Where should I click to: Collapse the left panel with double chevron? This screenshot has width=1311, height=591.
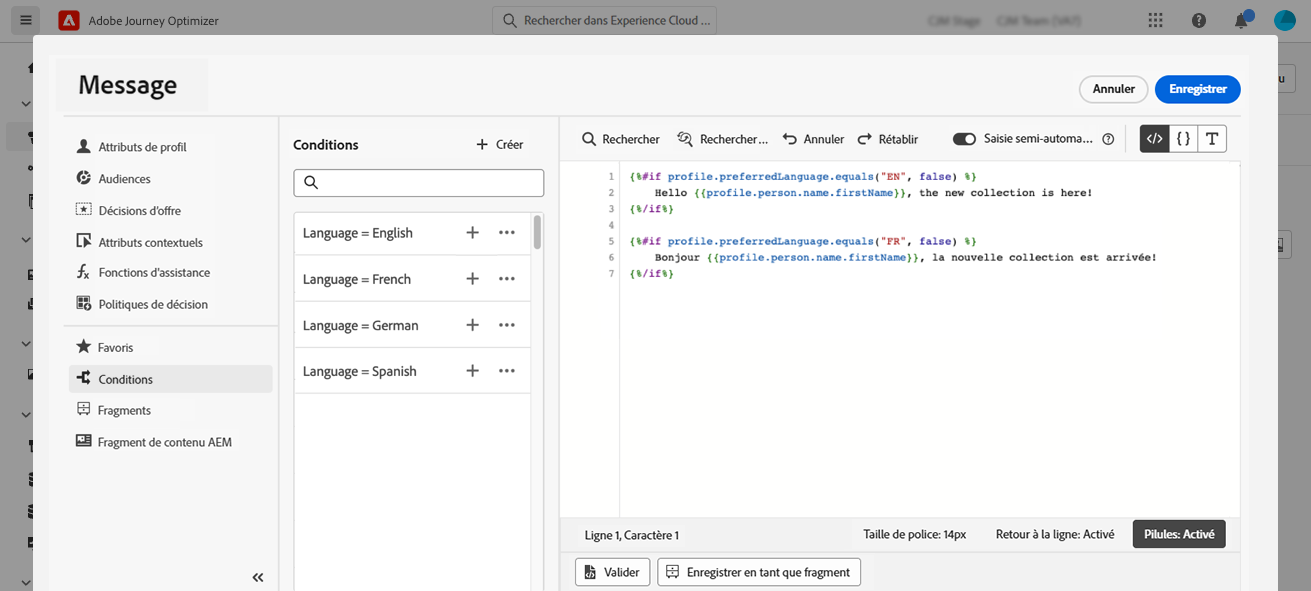pyautogui.click(x=258, y=577)
